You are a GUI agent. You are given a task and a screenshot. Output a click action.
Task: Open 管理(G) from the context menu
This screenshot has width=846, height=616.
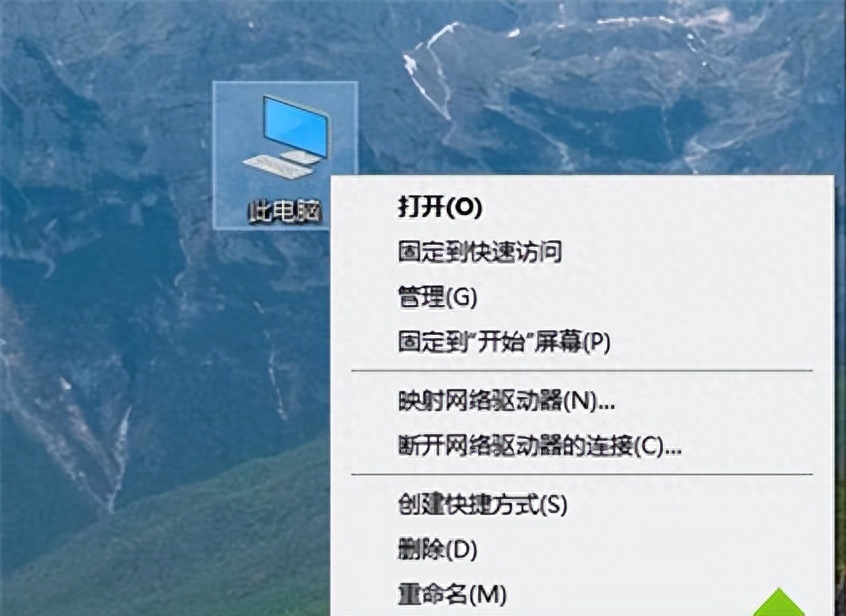pos(437,297)
